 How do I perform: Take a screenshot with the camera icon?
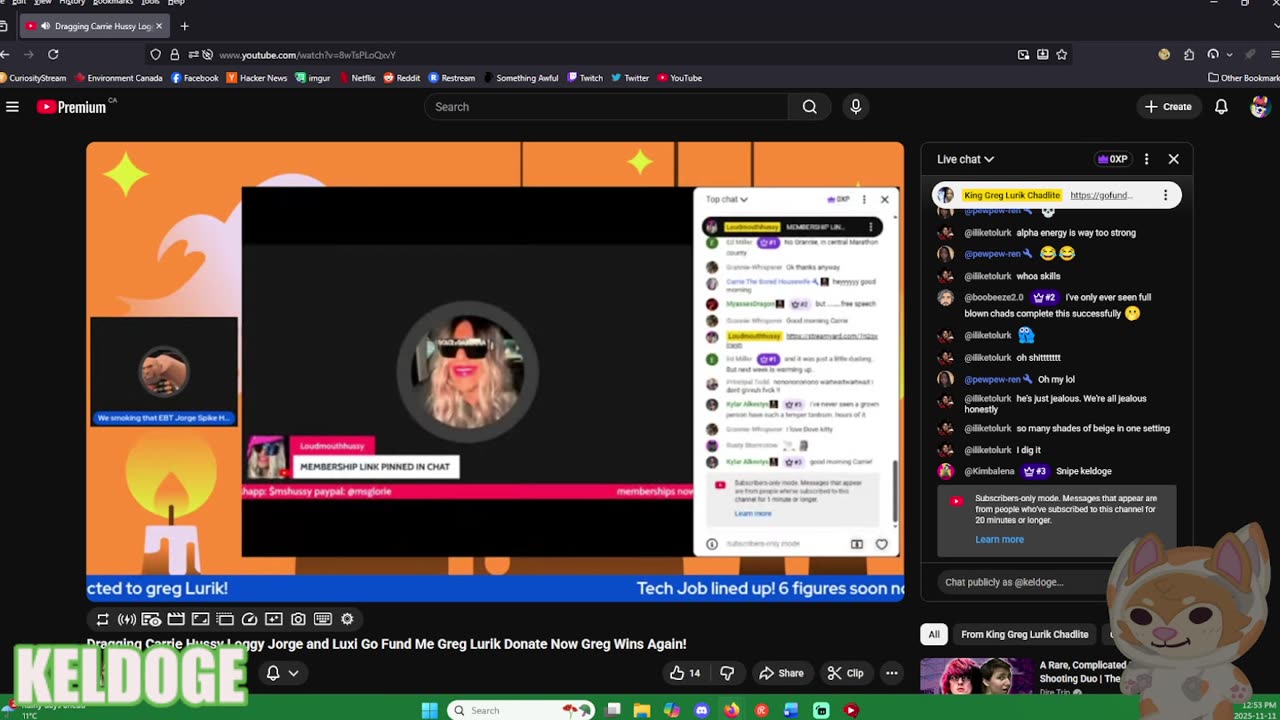(x=298, y=619)
